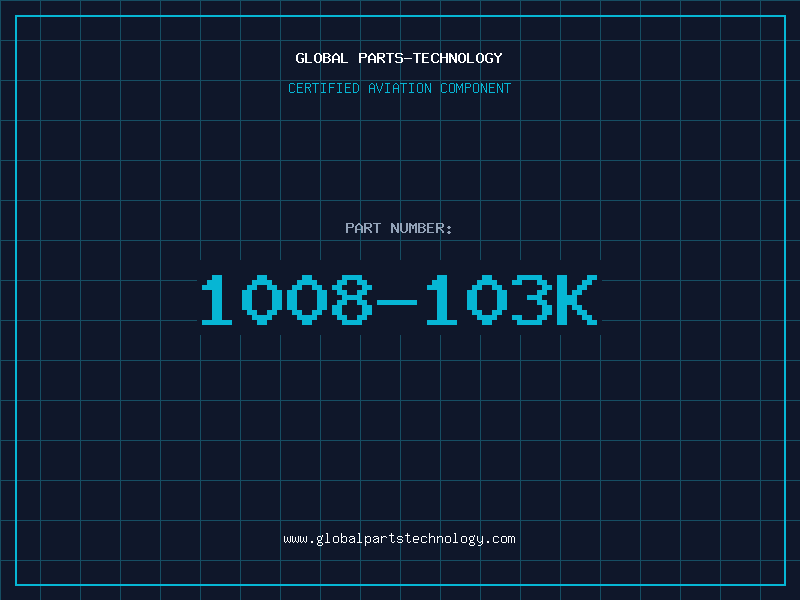Image resolution: width=800 pixels, height=600 pixels.
Task: Click the PART NUMBER: label
Action: [x=399, y=228]
